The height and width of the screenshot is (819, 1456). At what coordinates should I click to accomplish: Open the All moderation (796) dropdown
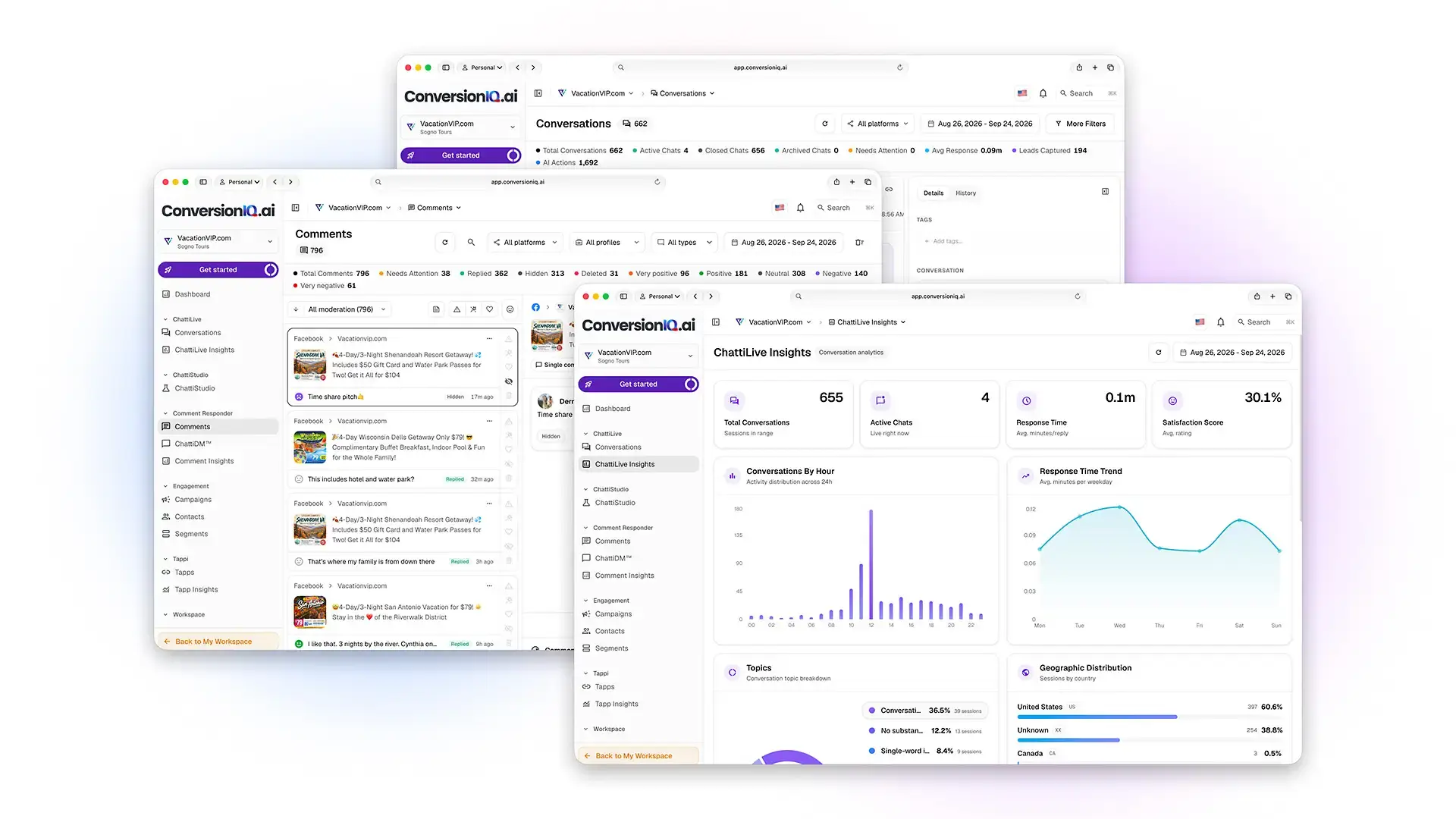tap(347, 309)
